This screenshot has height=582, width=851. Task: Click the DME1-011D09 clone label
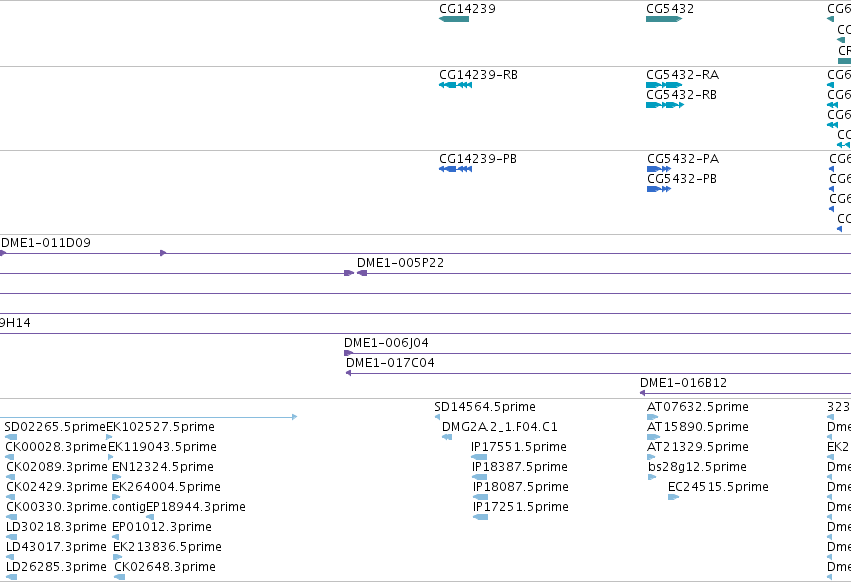coord(46,243)
